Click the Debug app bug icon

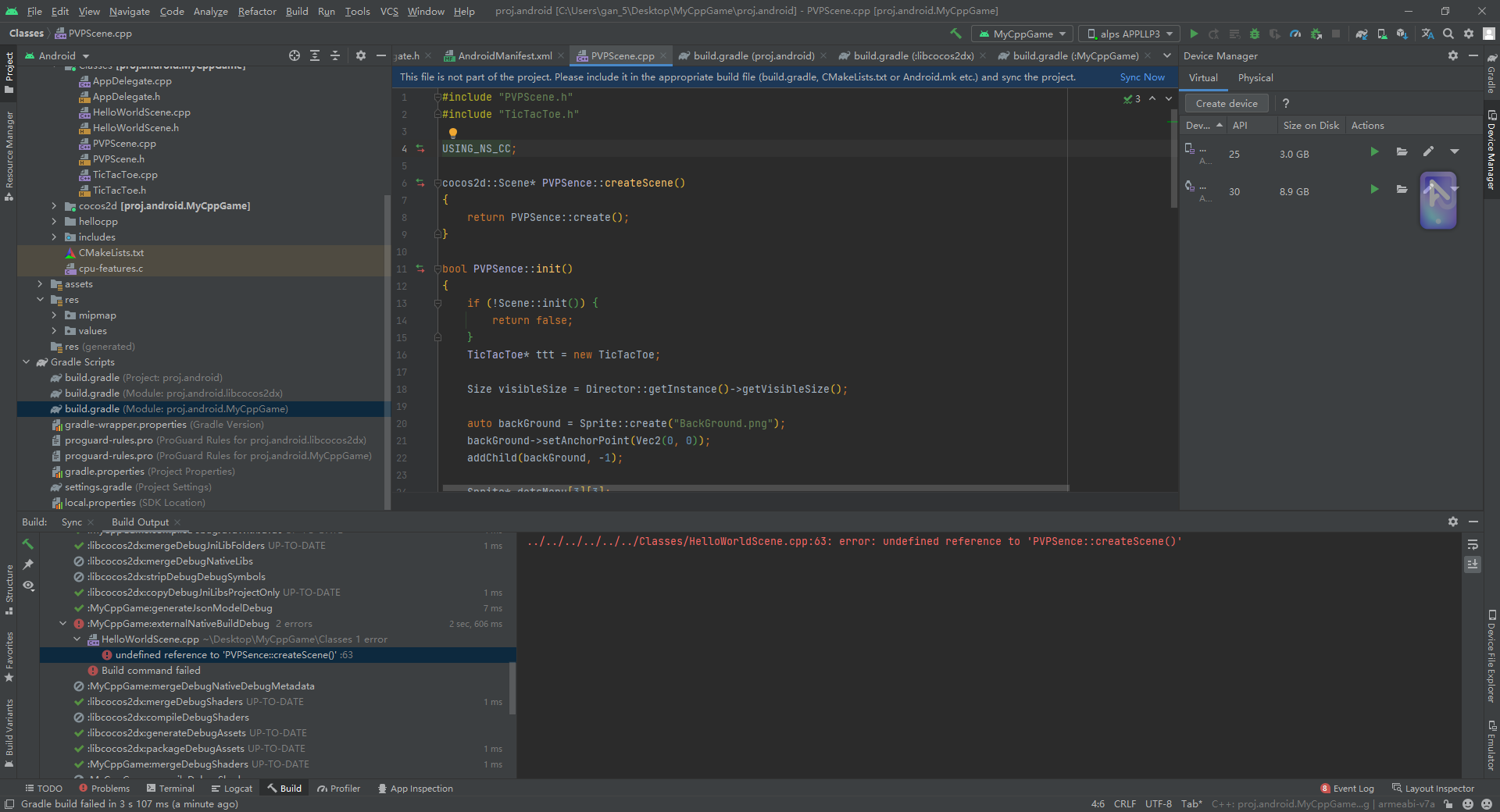point(1255,34)
